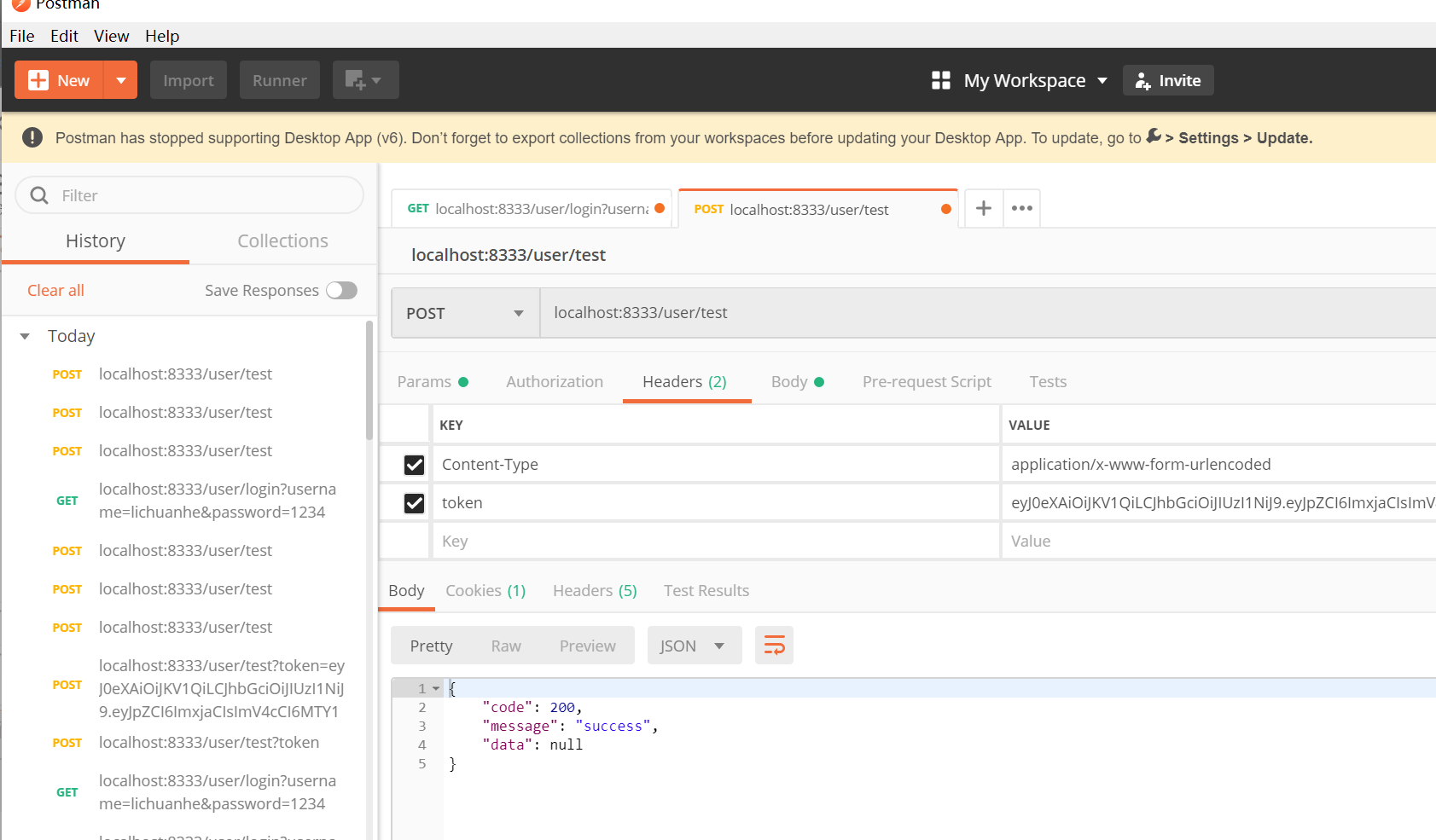Open the Test Results tab
Image resolution: width=1436 pixels, height=840 pixels.
[706, 591]
